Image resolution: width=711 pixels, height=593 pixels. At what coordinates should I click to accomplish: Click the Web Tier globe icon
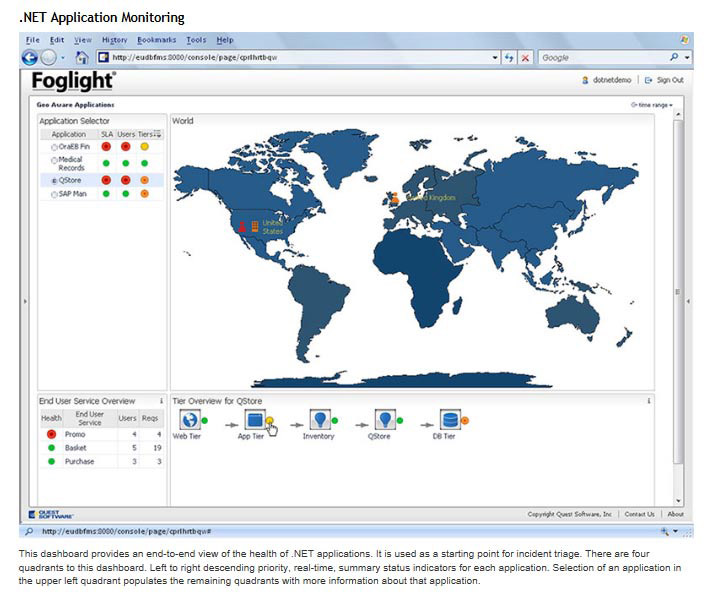(190, 419)
